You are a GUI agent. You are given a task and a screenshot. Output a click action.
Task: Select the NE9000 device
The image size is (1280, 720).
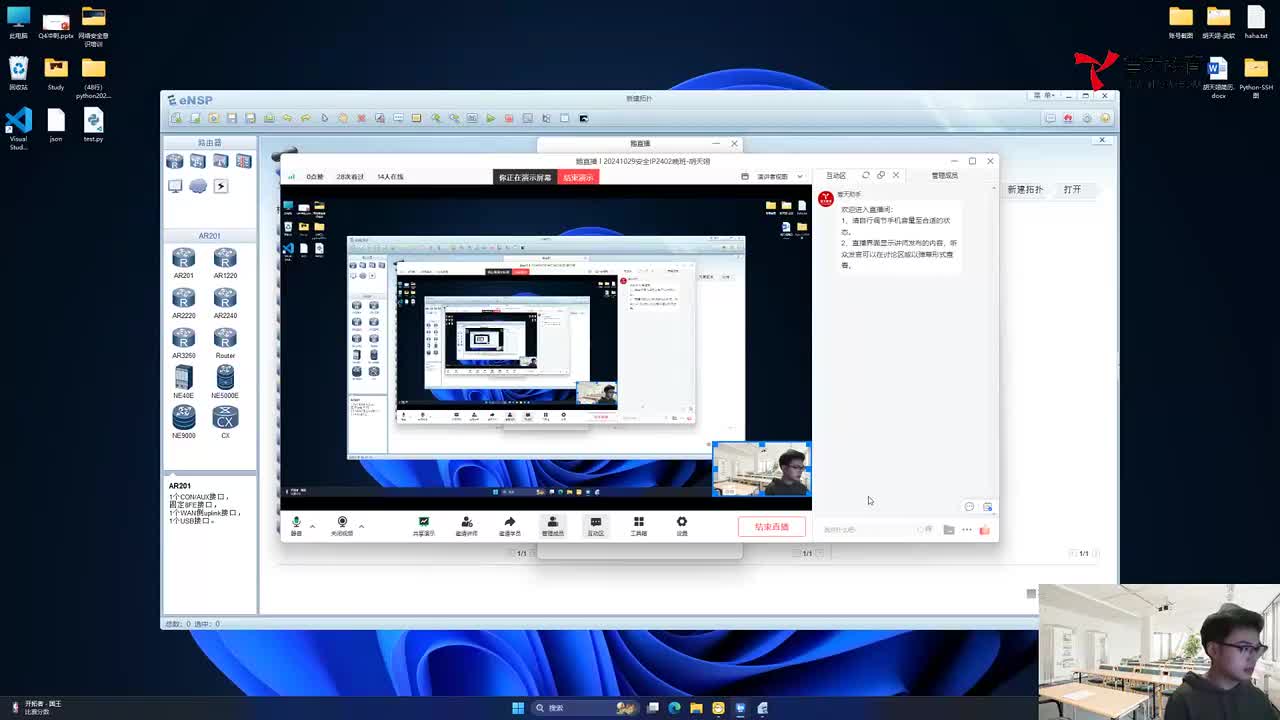pyautogui.click(x=183, y=422)
